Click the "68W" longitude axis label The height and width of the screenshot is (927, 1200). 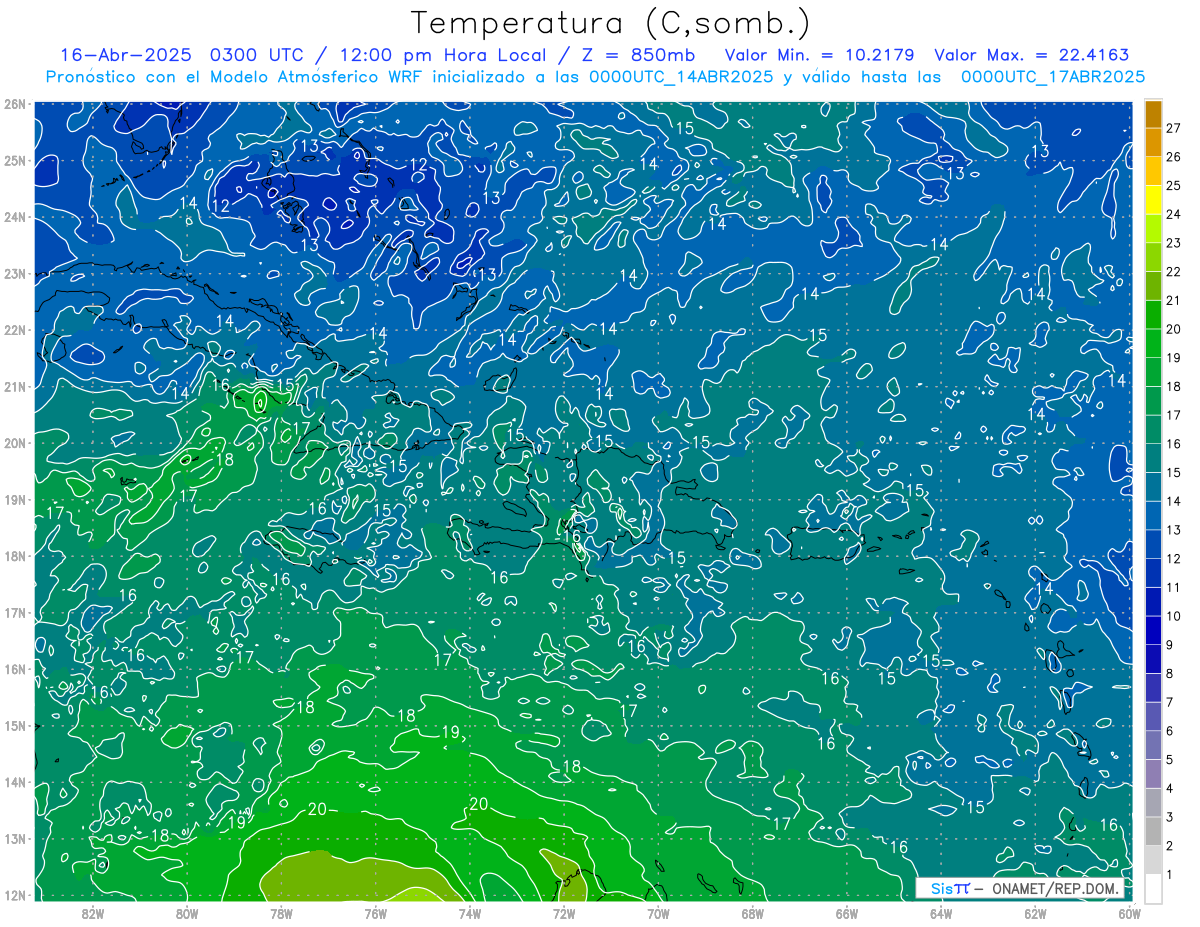[752, 913]
